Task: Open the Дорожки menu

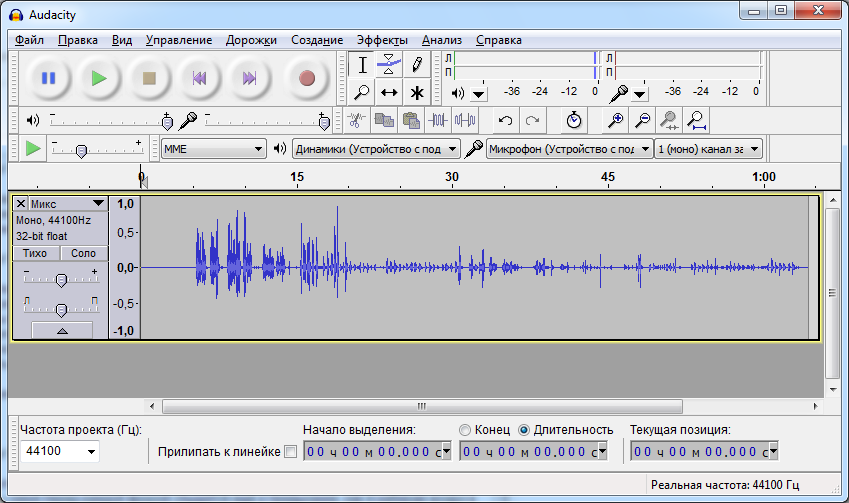Action: click(x=251, y=40)
